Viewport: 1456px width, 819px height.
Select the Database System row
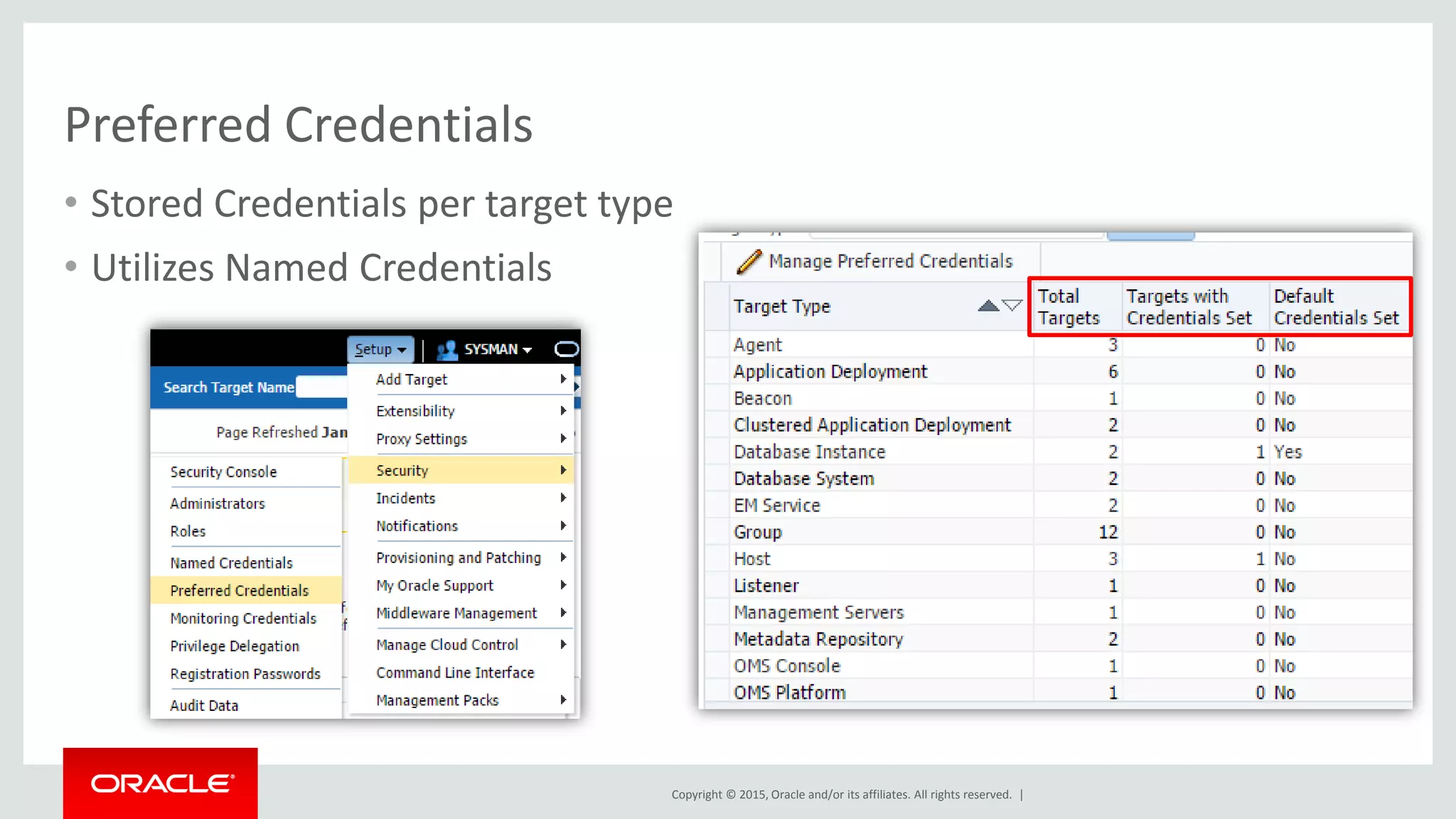[1059, 478]
